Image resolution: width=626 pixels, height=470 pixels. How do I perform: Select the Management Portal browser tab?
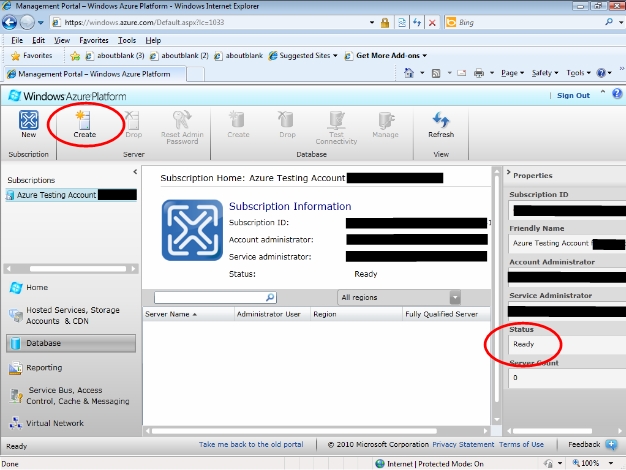94,74
